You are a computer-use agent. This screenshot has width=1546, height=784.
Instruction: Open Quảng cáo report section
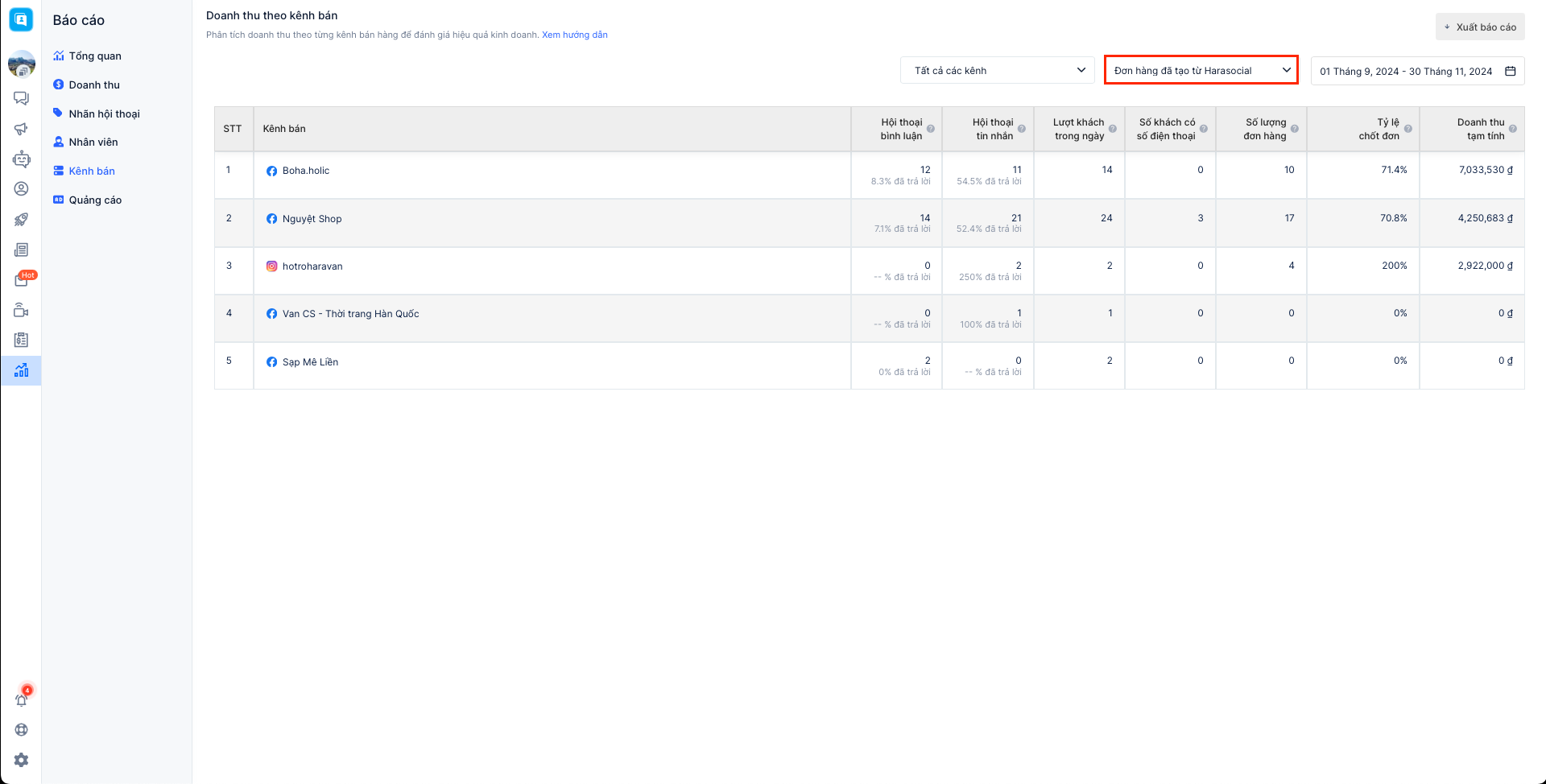coord(95,200)
